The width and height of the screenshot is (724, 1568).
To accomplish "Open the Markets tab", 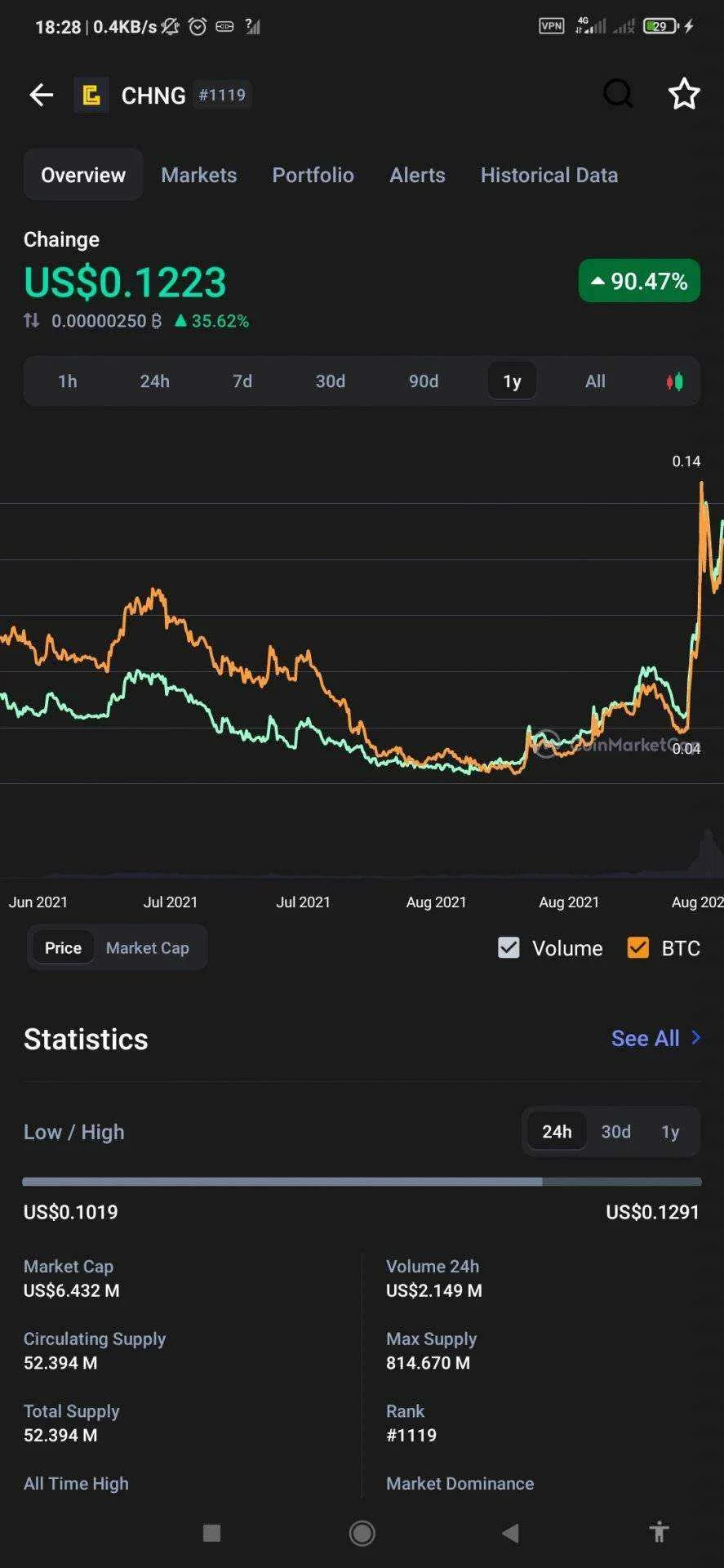I will point(199,175).
